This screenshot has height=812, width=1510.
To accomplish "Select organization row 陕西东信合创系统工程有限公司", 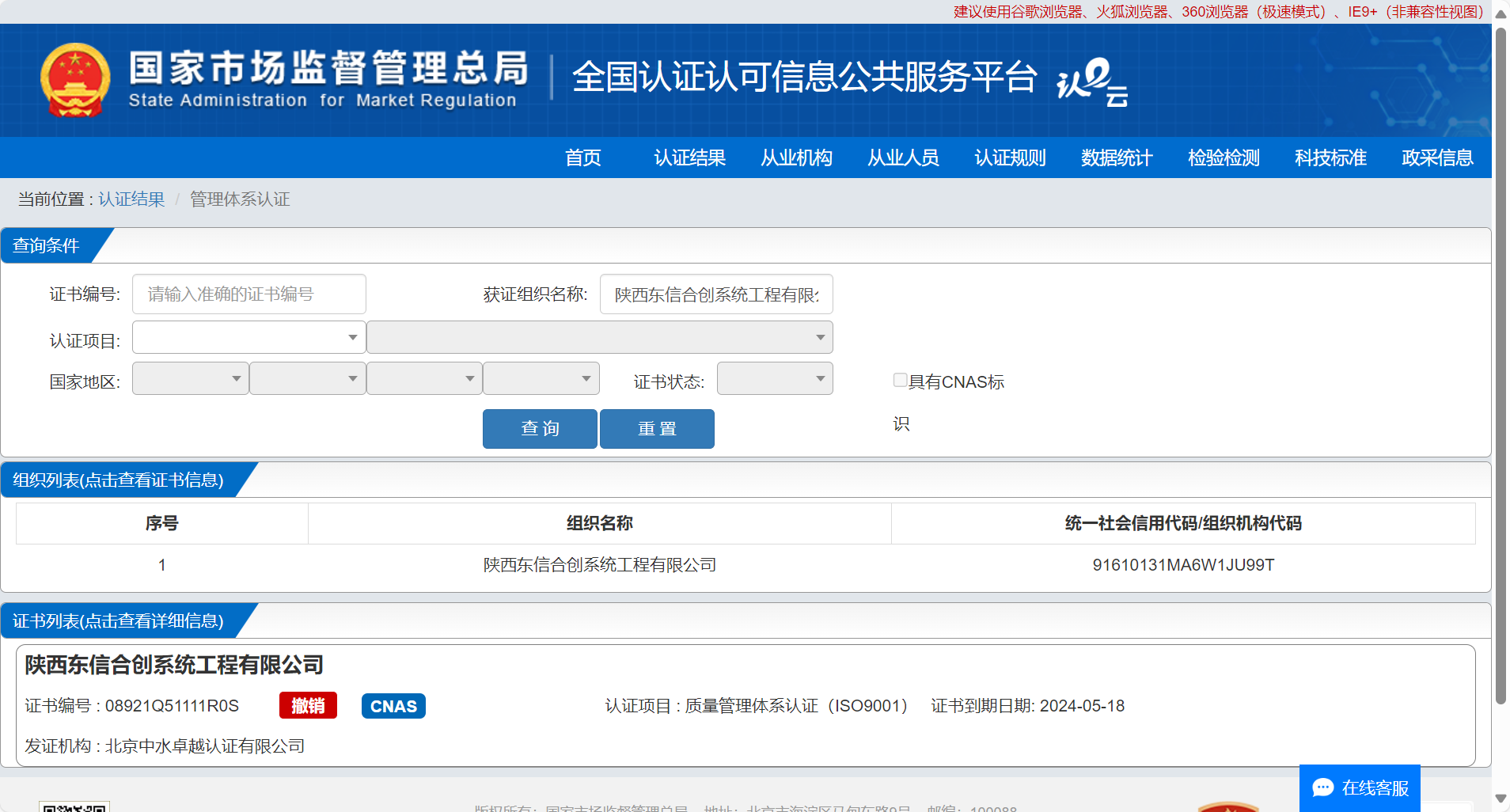I will point(599,565).
